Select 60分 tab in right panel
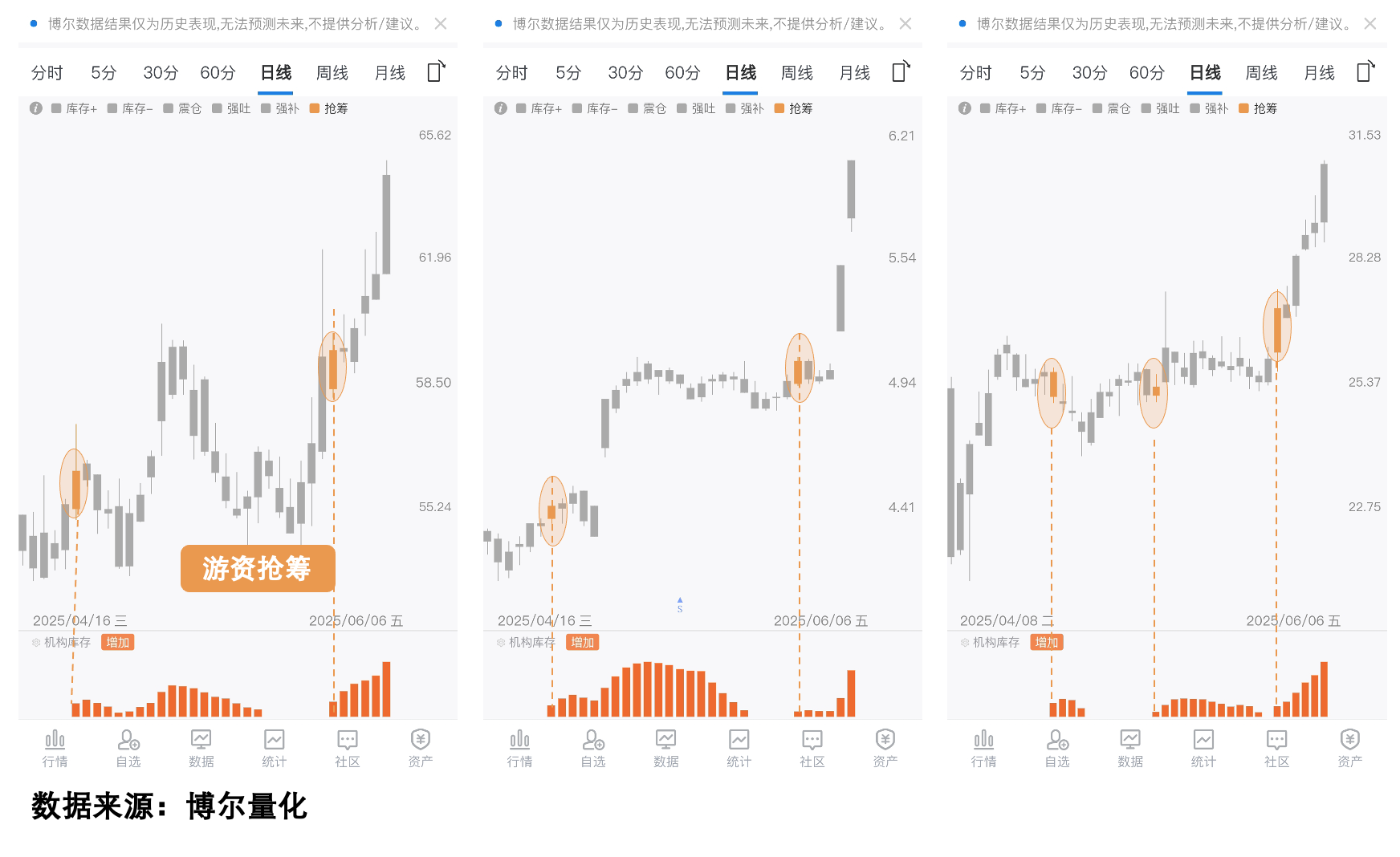1400x857 pixels. [1146, 73]
